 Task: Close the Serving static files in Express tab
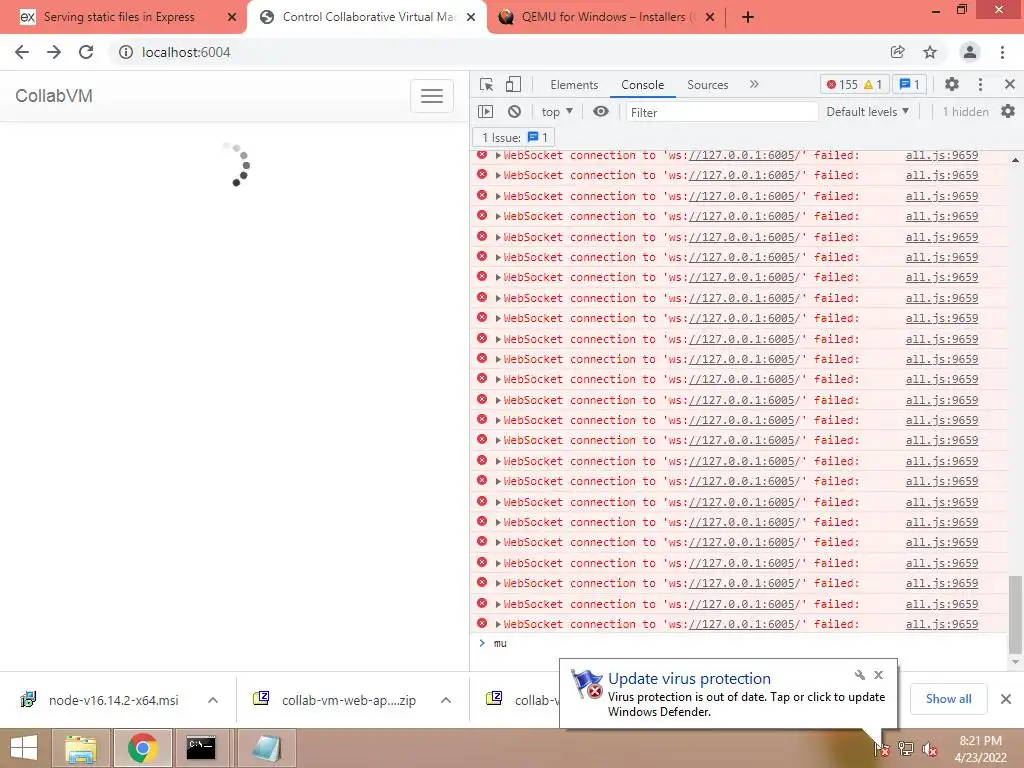click(232, 17)
